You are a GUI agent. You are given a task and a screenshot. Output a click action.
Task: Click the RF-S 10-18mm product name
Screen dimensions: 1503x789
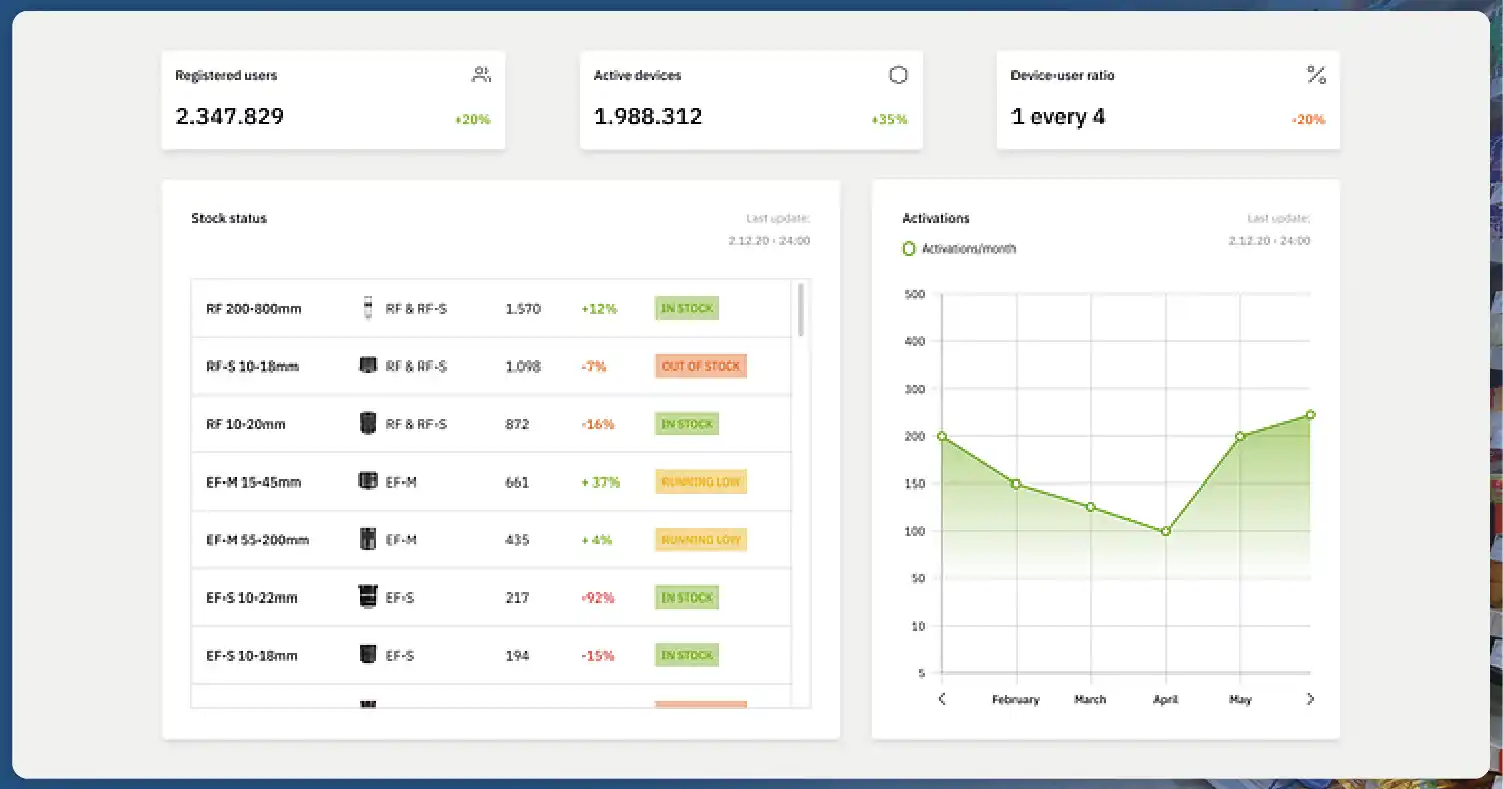(253, 366)
